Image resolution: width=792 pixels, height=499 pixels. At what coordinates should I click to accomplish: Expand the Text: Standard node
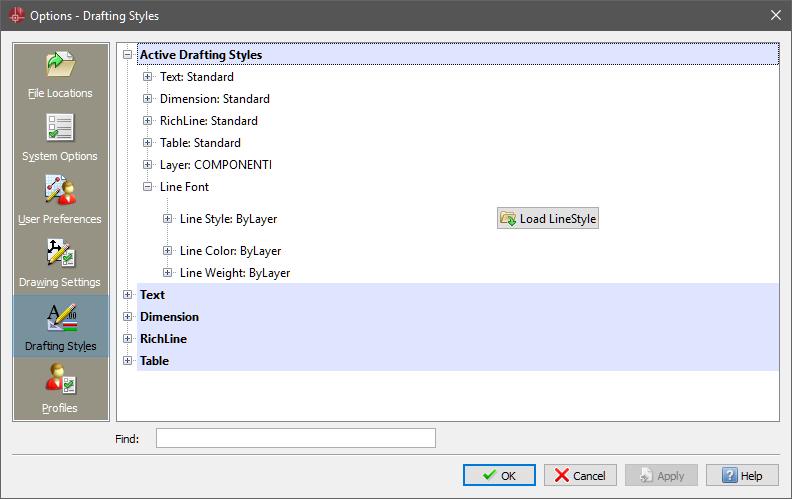click(x=147, y=77)
